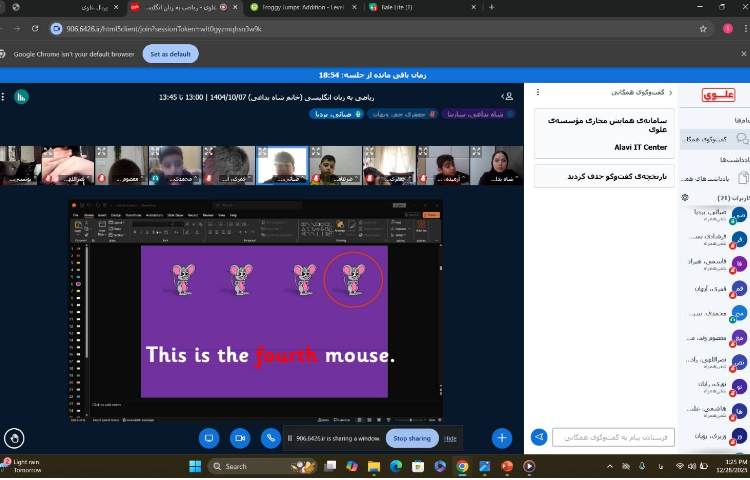Open the shared notes item in sidebar
Image resolution: width=750 pixels, height=480 pixels.
pos(714,177)
